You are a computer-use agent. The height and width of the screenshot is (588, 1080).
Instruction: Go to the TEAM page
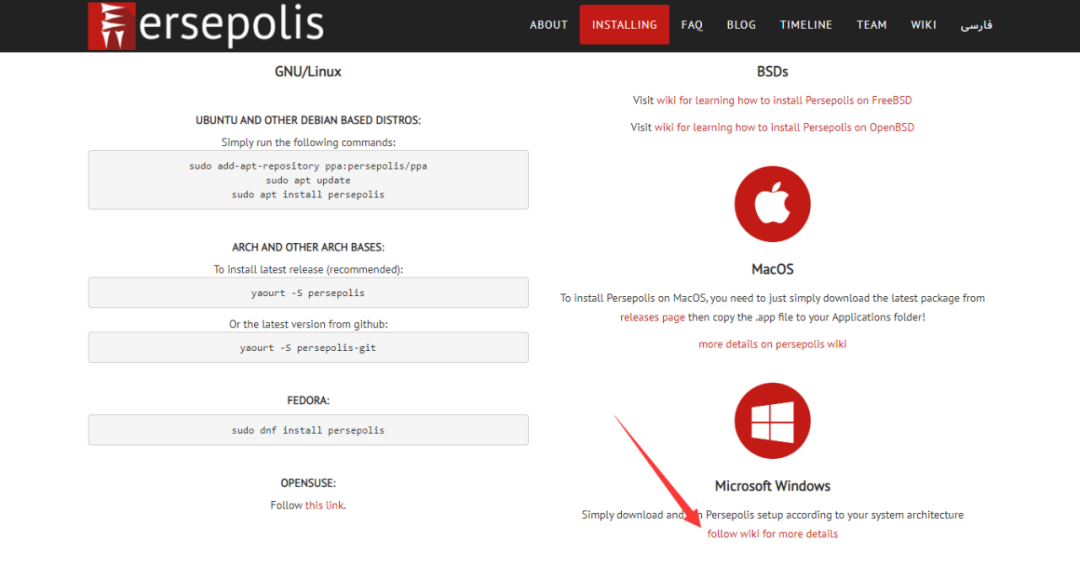click(x=871, y=25)
